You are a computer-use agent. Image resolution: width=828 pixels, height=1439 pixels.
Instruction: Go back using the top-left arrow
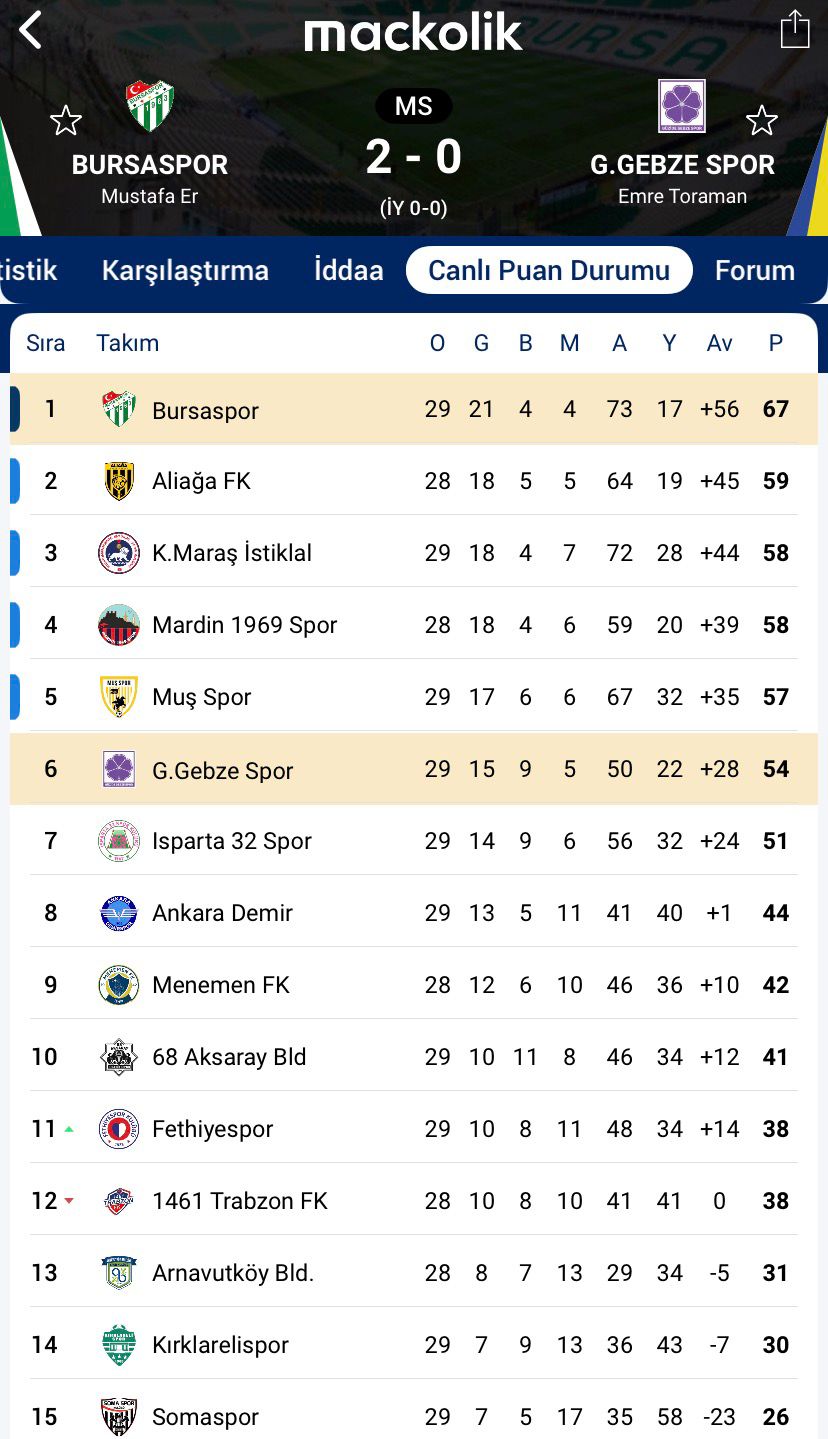[x=31, y=30]
